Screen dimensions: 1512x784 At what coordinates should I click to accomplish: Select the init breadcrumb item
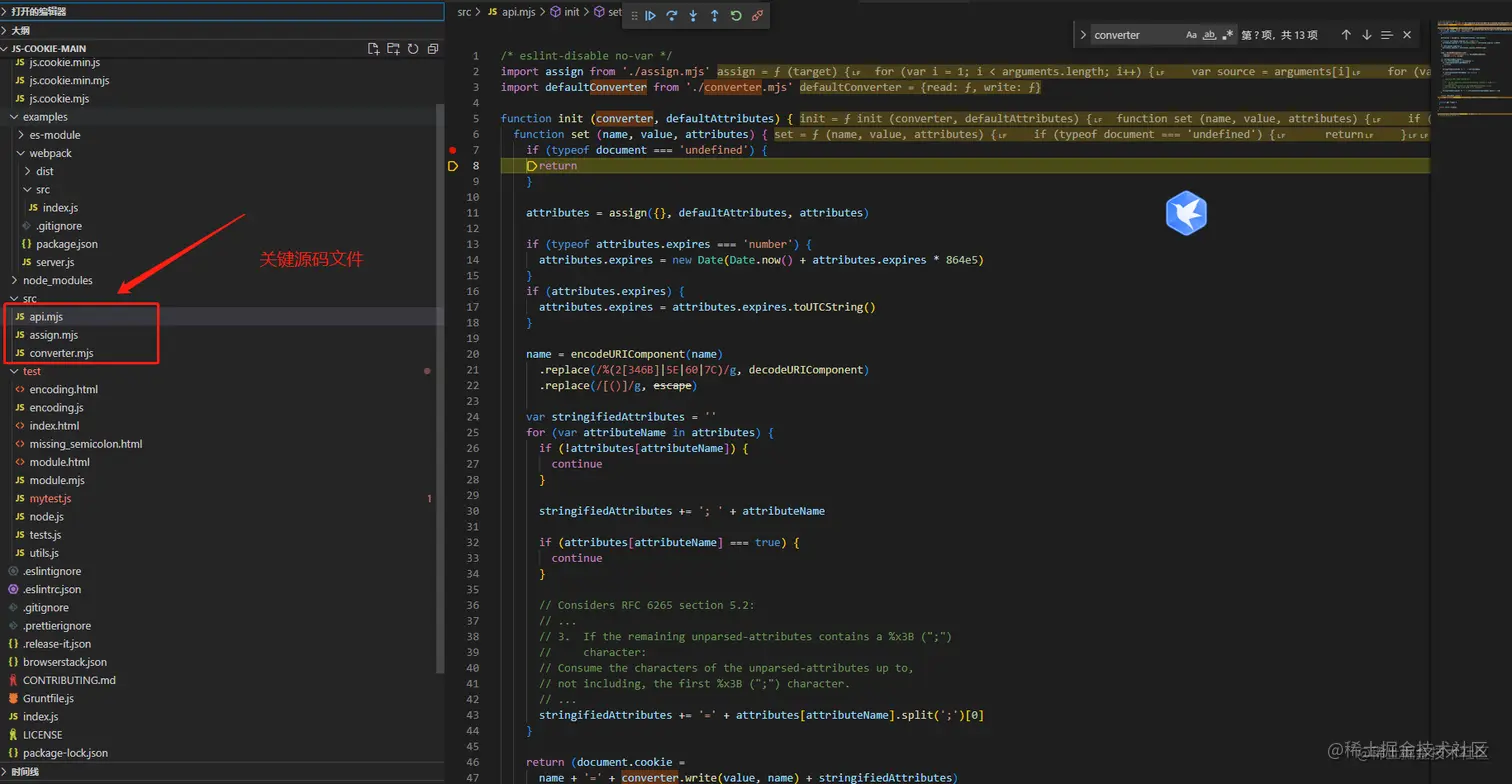(571, 12)
